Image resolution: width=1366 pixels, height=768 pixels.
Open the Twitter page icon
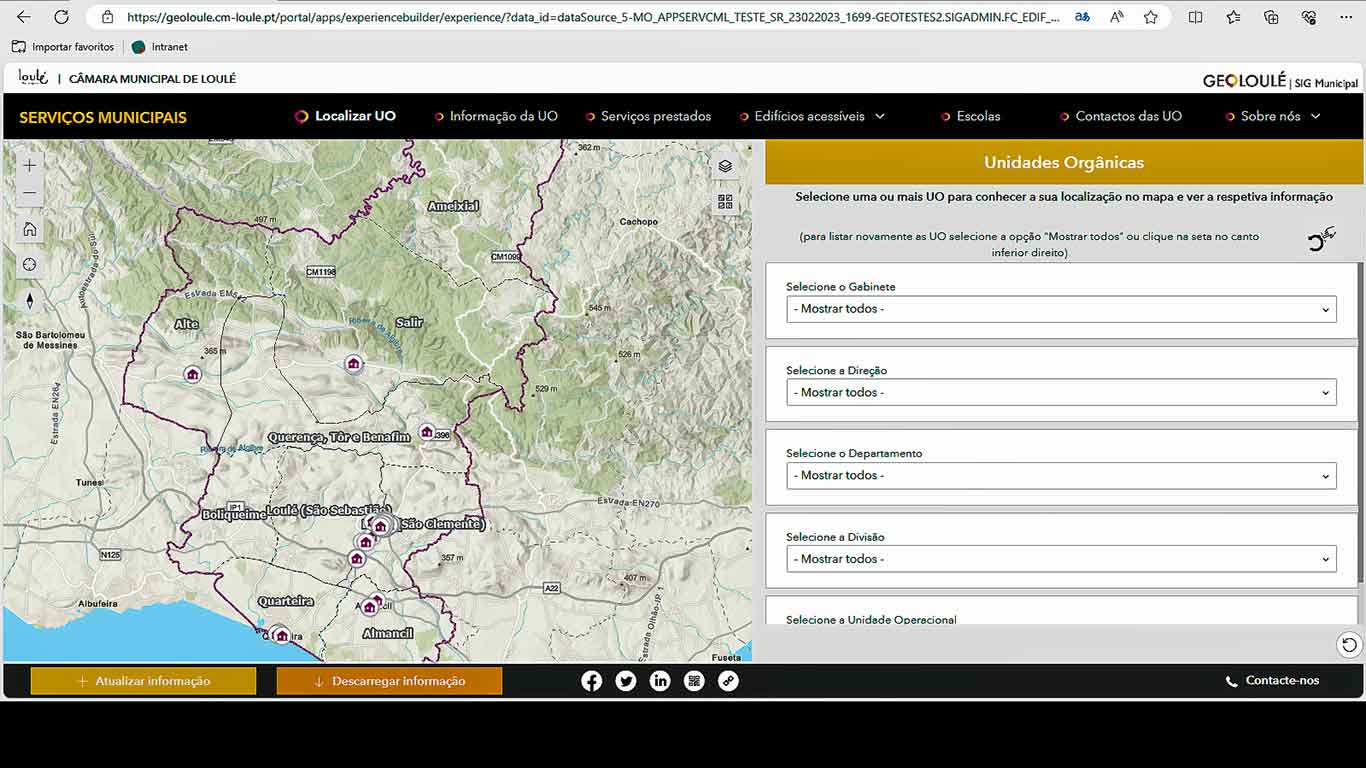[x=626, y=681]
